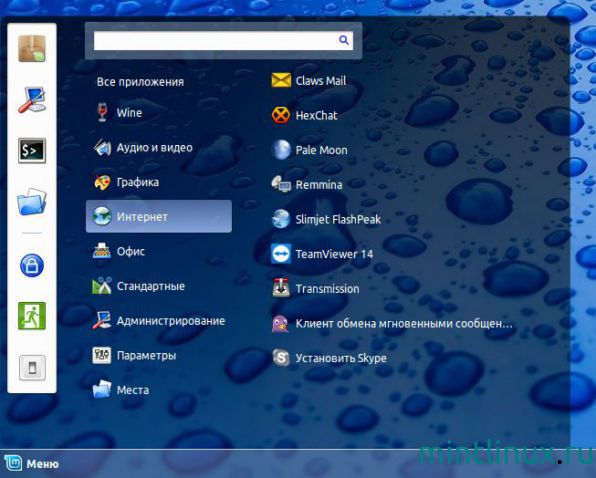The width and height of the screenshot is (596, 478).
Task: Launch Slimjet FlashPeak by its name
Action: click(x=338, y=219)
